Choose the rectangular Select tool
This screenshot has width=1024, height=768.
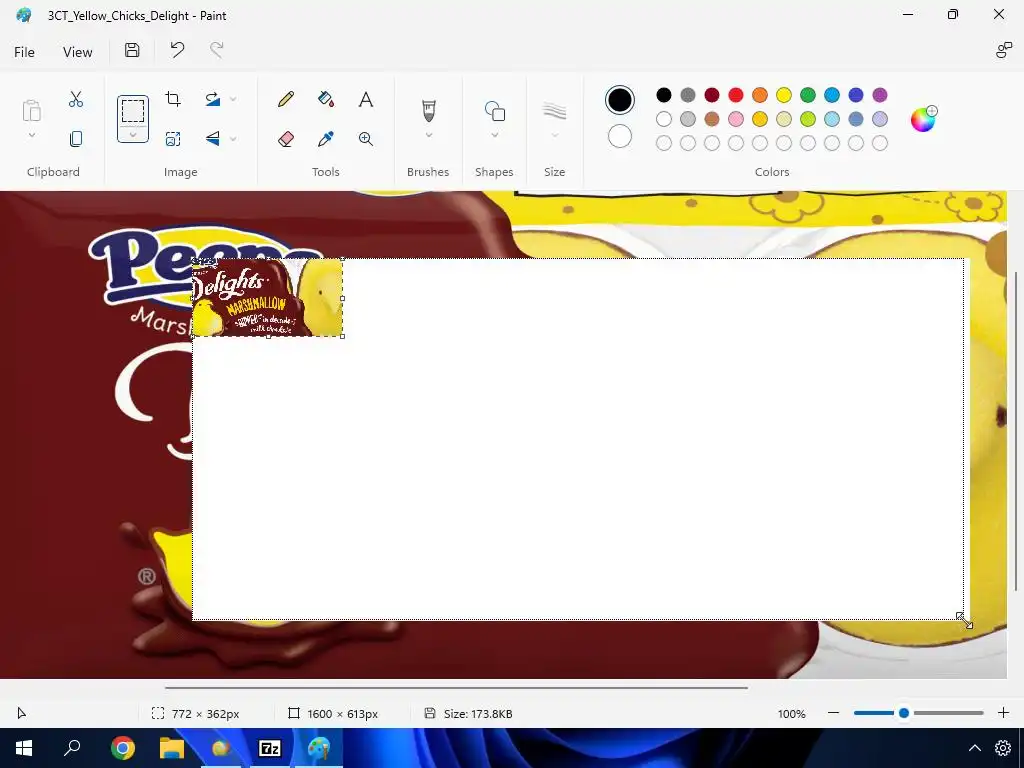(133, 111)
